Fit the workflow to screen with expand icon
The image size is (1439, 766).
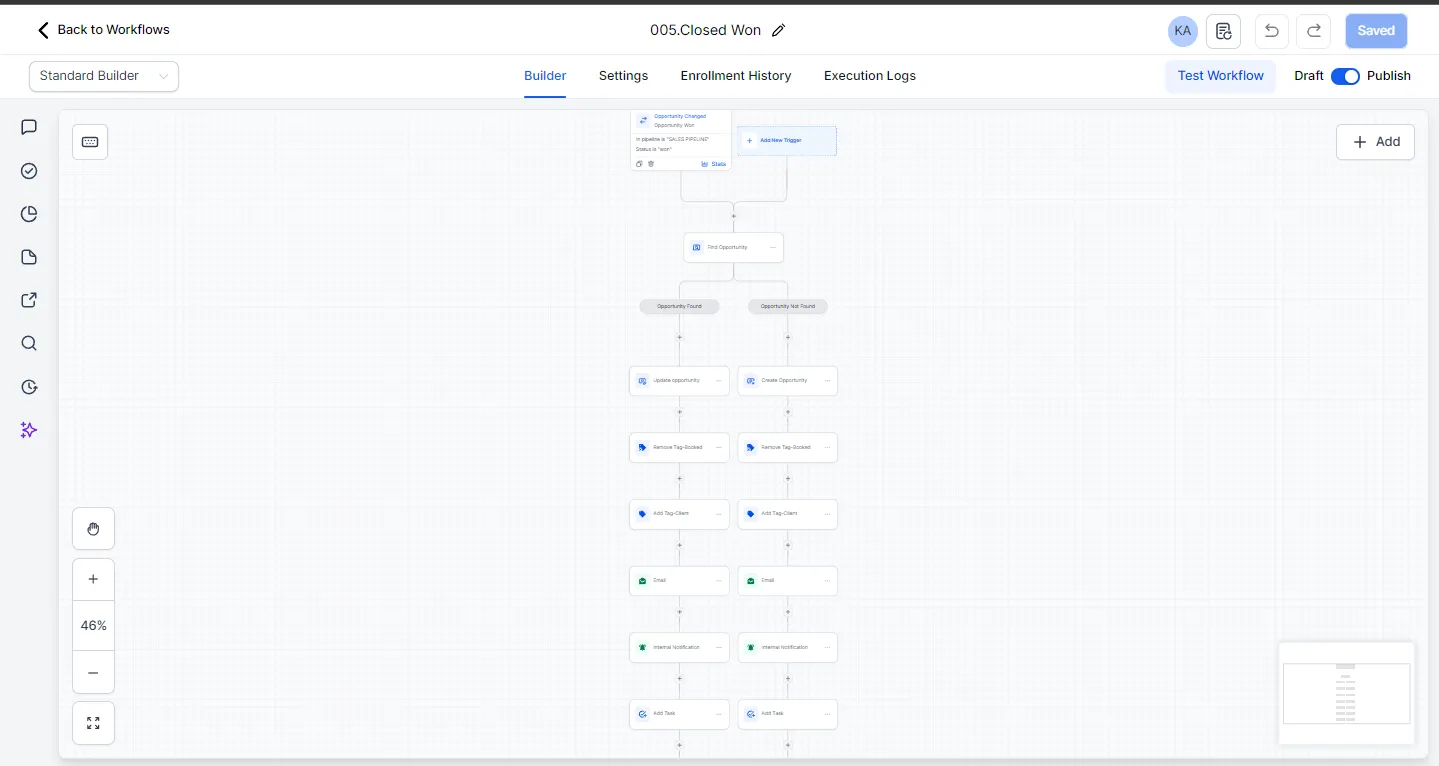[93, 722]
